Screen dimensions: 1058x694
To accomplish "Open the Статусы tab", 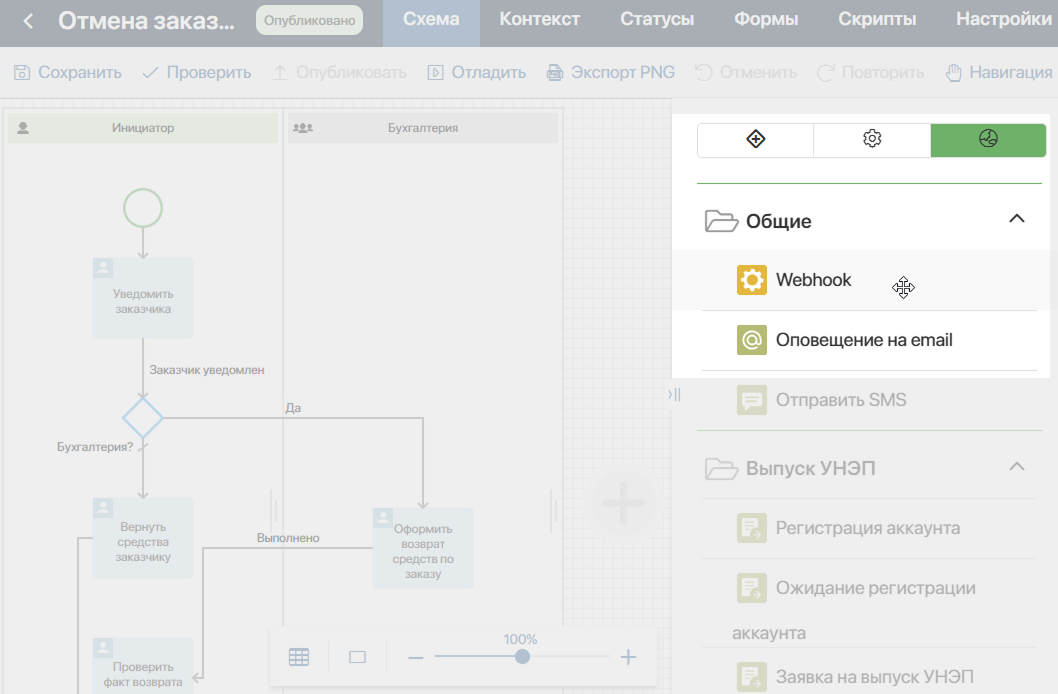I will point(657,20).
